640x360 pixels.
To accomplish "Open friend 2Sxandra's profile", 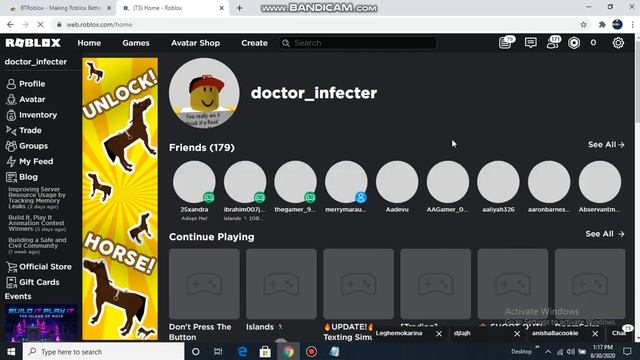I will click(194, 182).
